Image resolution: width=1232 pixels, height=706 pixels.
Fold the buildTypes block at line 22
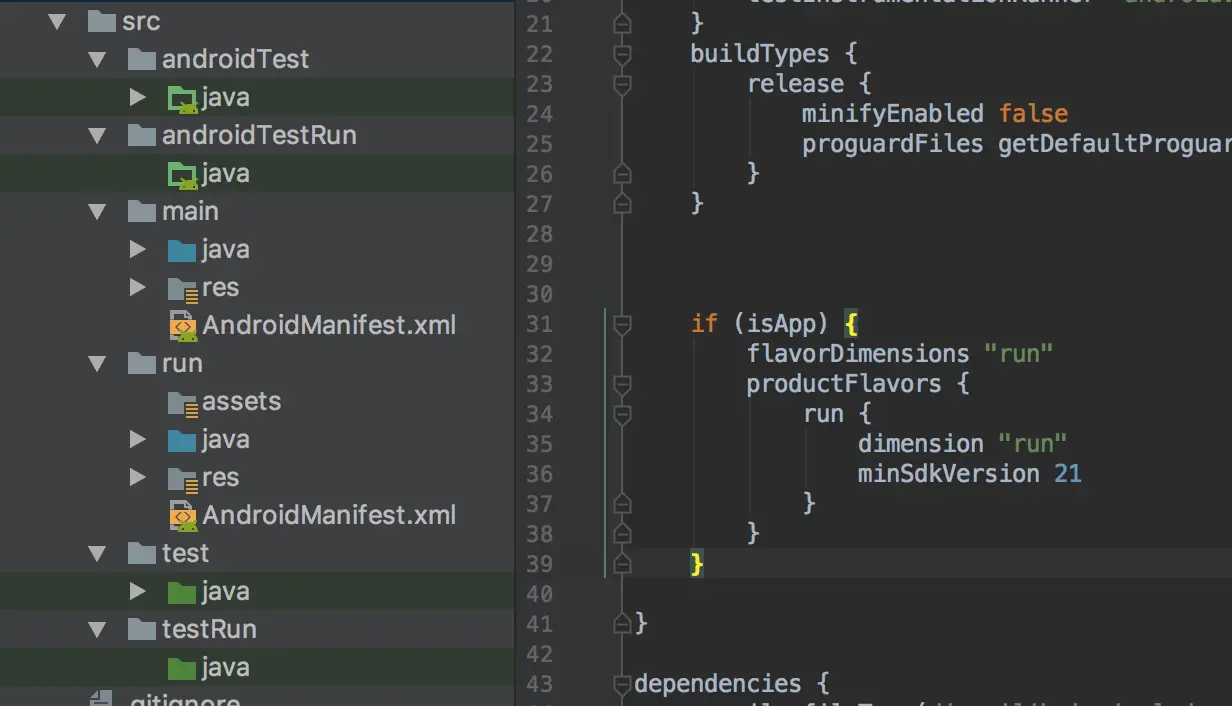pyautogui.click(x=622, y=54)
